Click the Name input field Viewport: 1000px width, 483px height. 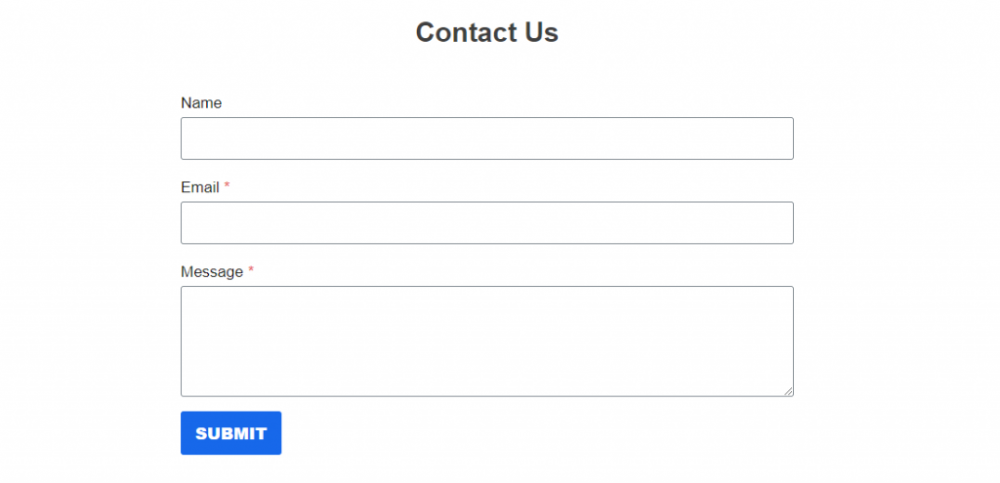pos(487,138)
